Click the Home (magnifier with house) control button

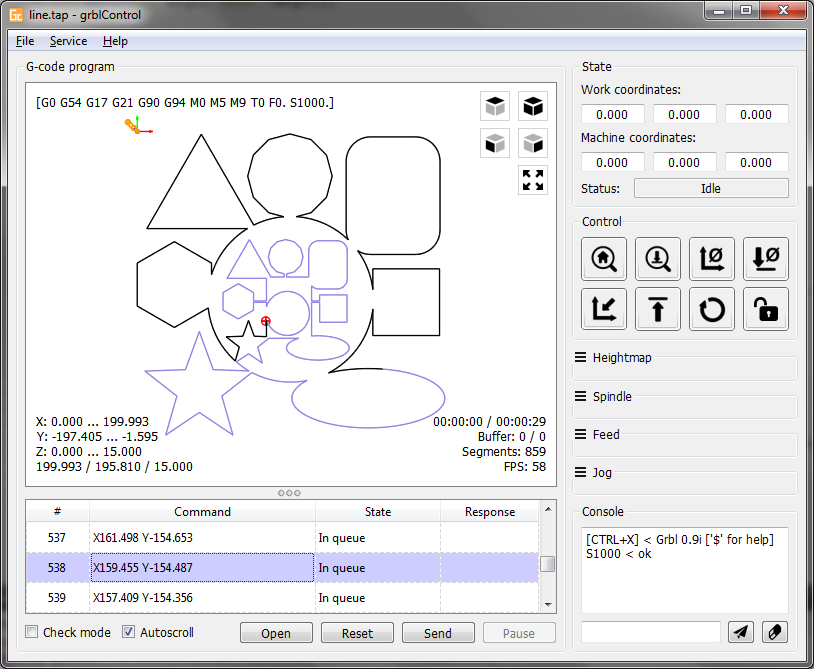pyautogui.click(x=604, y=259)
